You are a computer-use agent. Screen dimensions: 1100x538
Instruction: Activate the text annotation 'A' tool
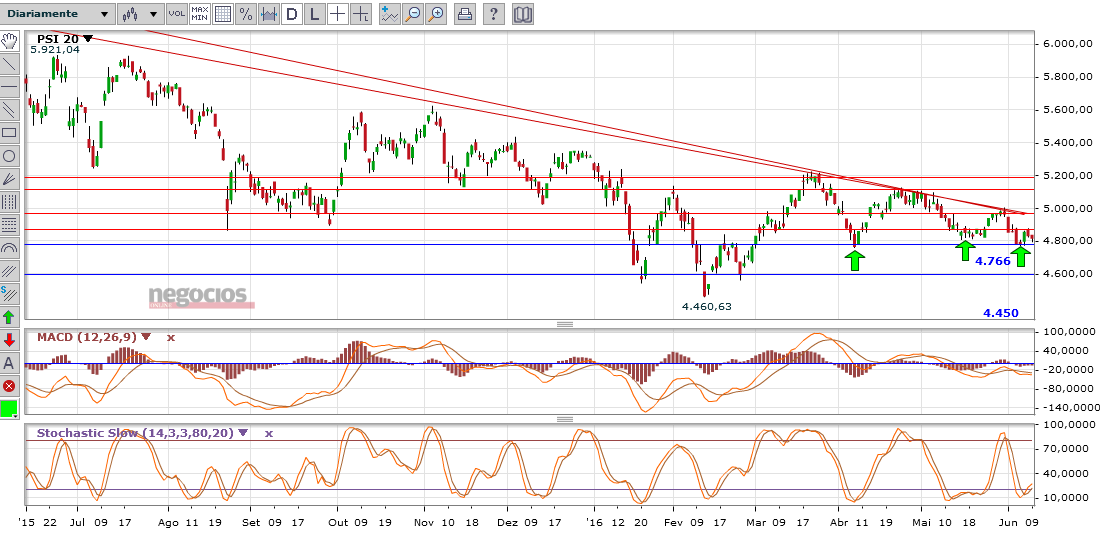click(10, 363)
